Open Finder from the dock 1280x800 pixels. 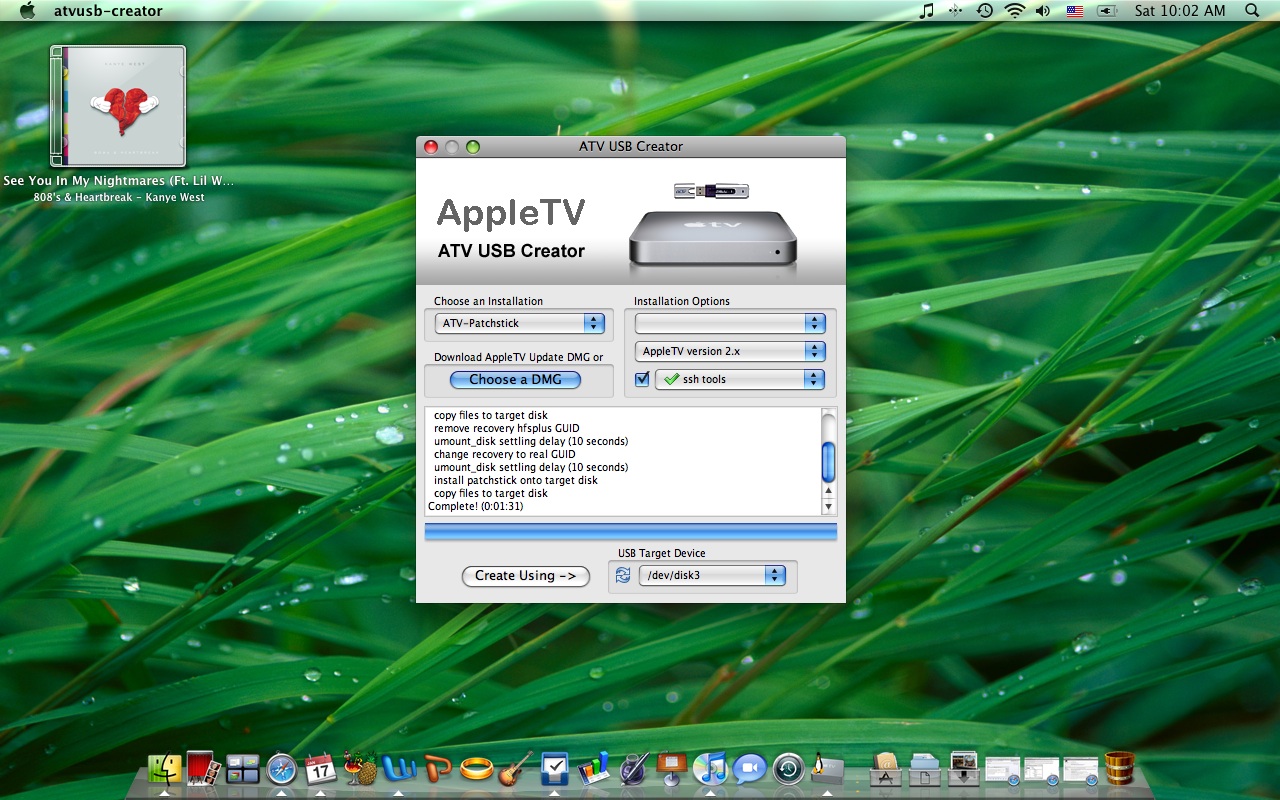point(165,768)
